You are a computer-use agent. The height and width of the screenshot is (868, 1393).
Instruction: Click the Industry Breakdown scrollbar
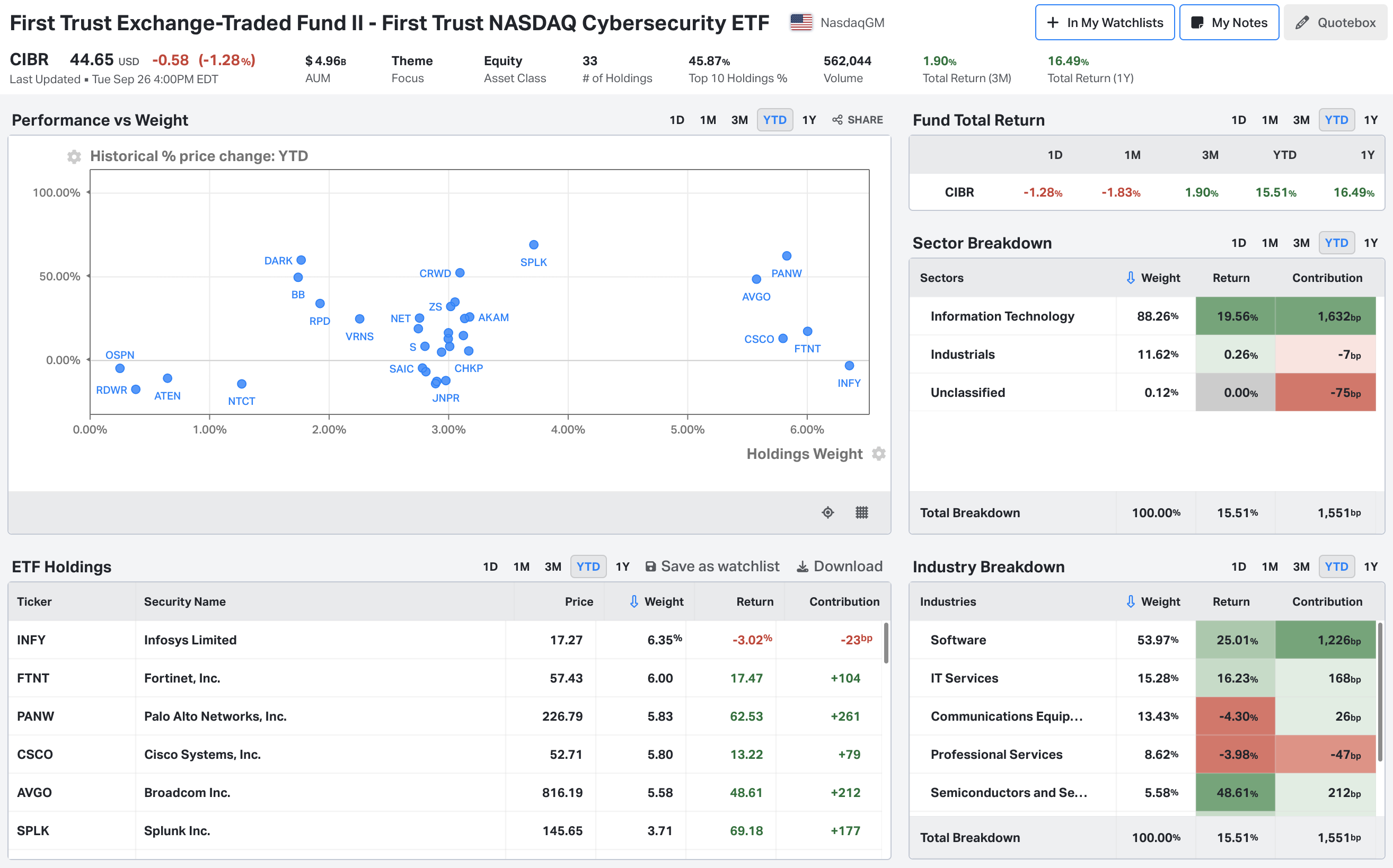(x=1380, y=692)
